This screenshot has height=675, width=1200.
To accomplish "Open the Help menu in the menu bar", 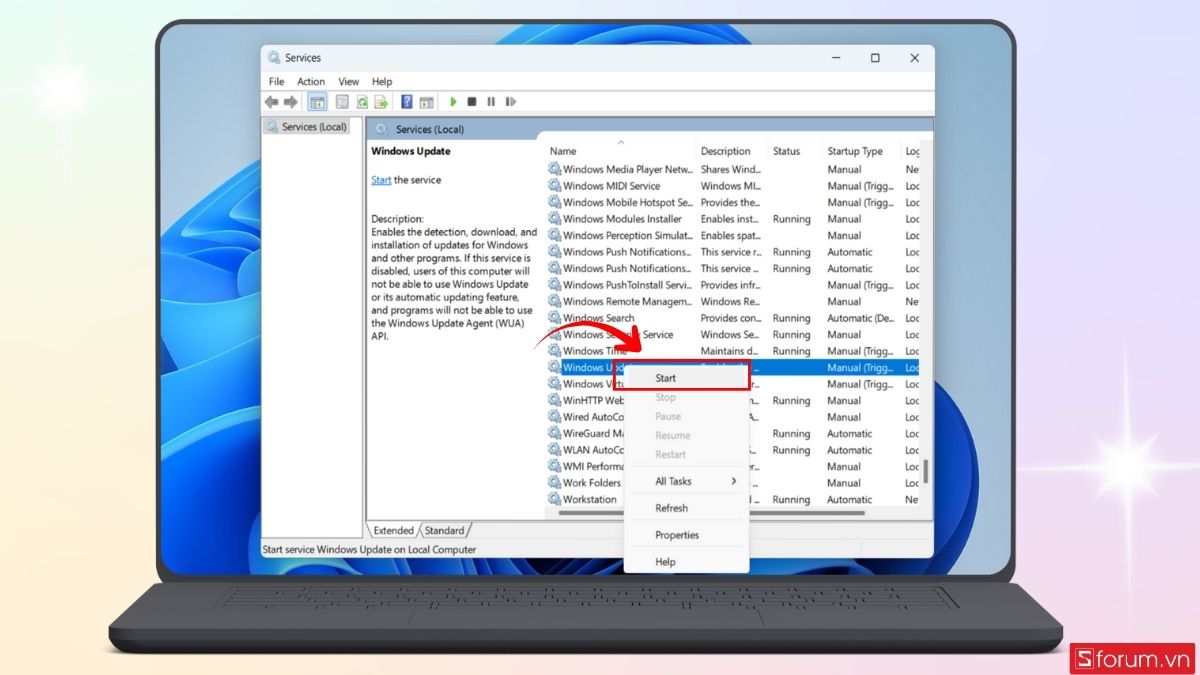I will click(x=382, y=81).
